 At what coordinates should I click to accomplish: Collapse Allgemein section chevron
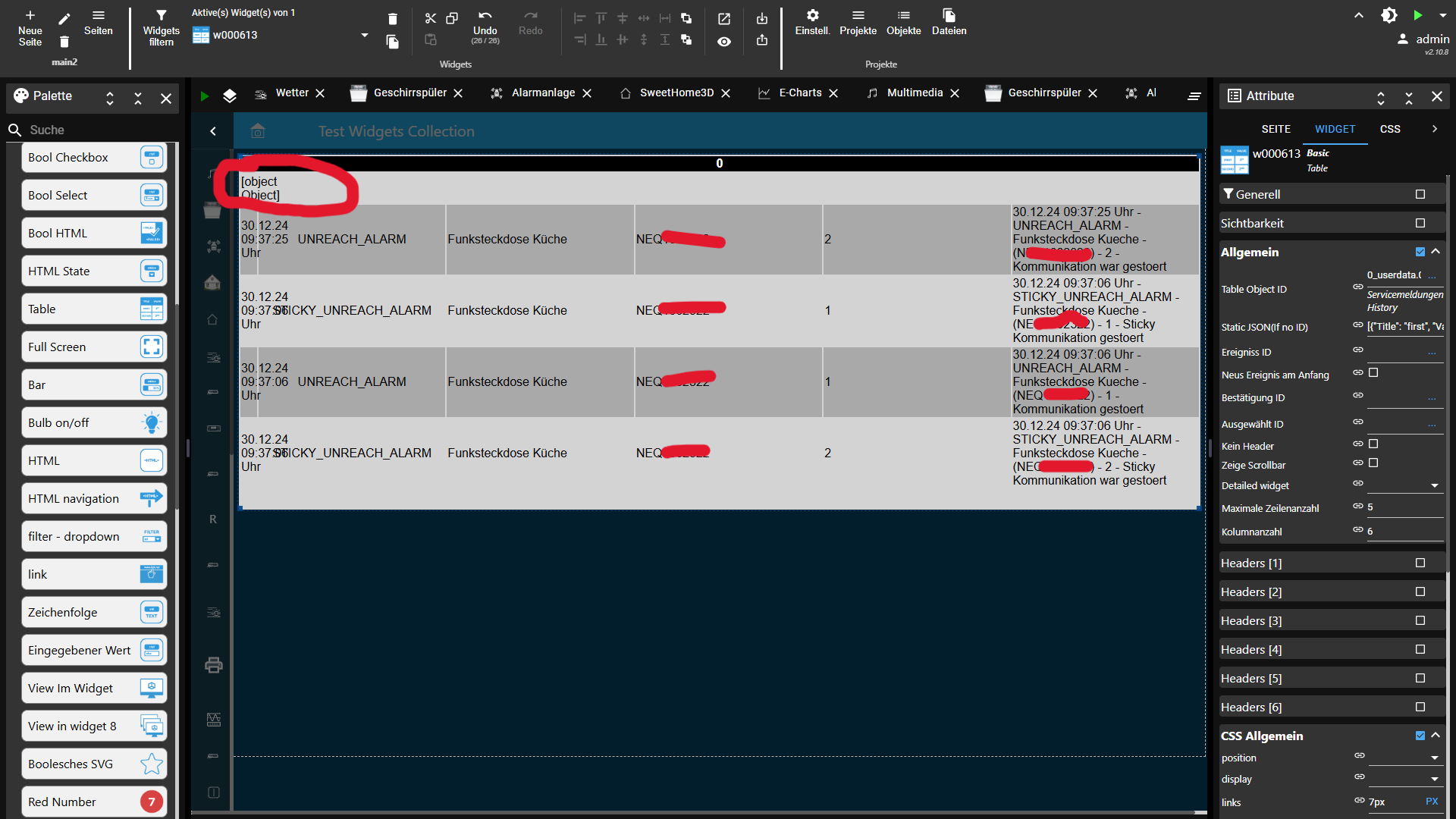tap(1436, 252)
